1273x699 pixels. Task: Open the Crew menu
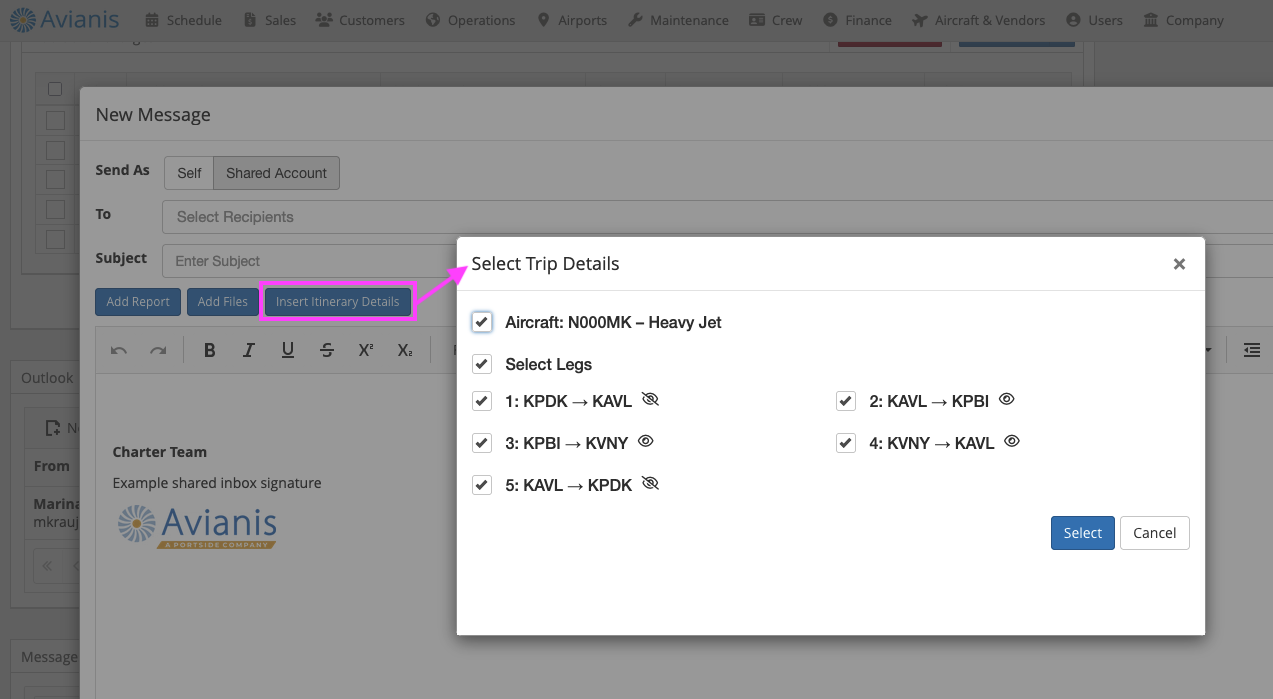coord(775,20)
